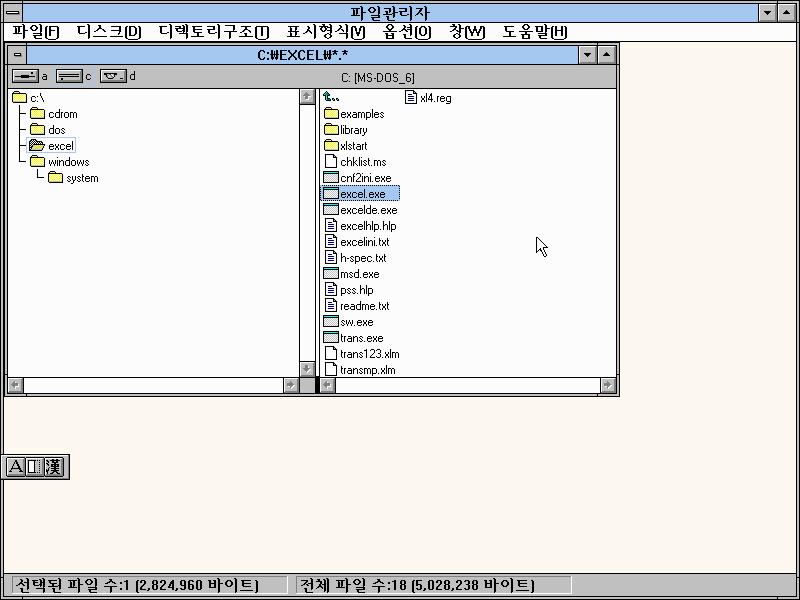Click tree pane scroll up arrow
800x600 pixels.
pyautogui.click(x=307, y=96)
